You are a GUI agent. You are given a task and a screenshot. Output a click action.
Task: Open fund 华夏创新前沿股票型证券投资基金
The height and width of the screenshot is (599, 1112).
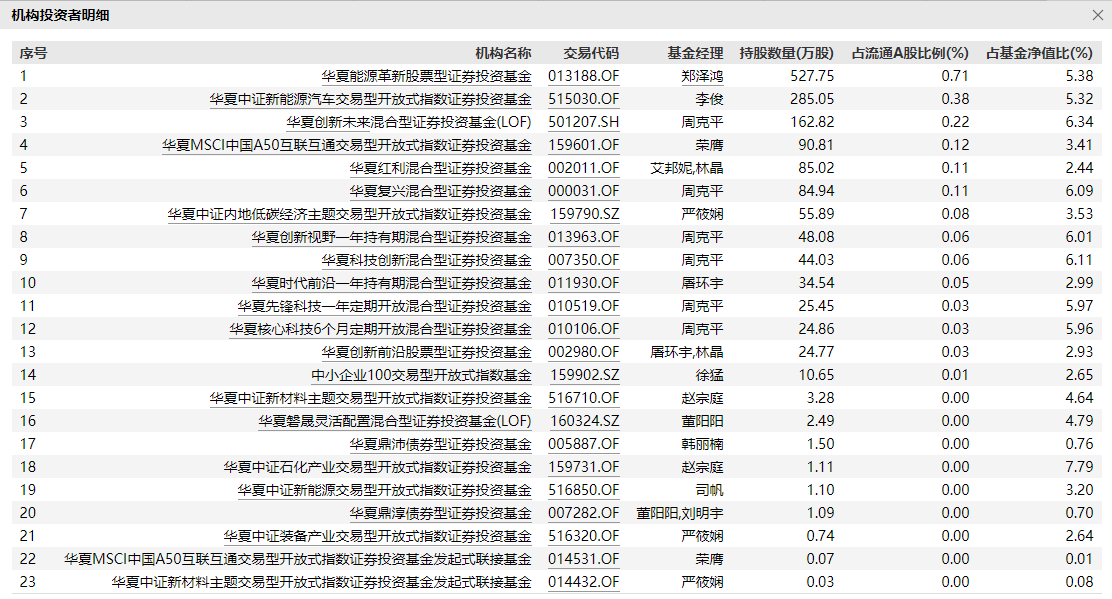pos(426,352)
